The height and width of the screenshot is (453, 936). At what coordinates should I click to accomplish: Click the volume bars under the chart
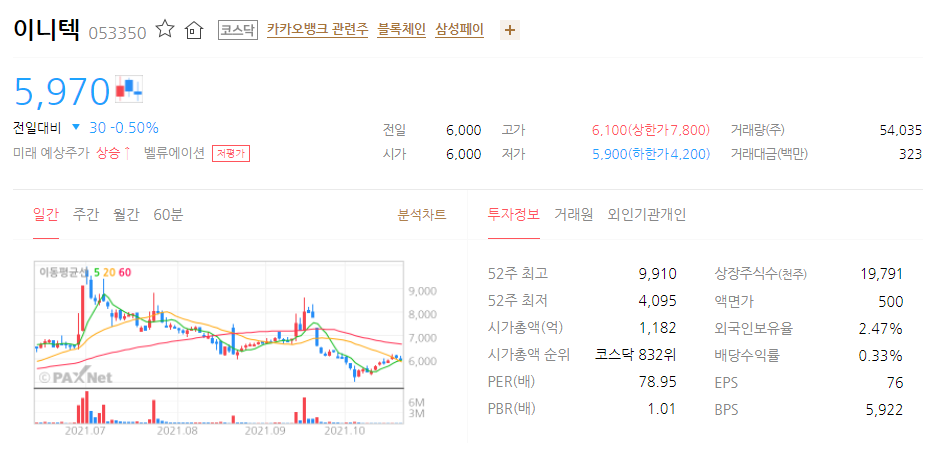[219, 406]
